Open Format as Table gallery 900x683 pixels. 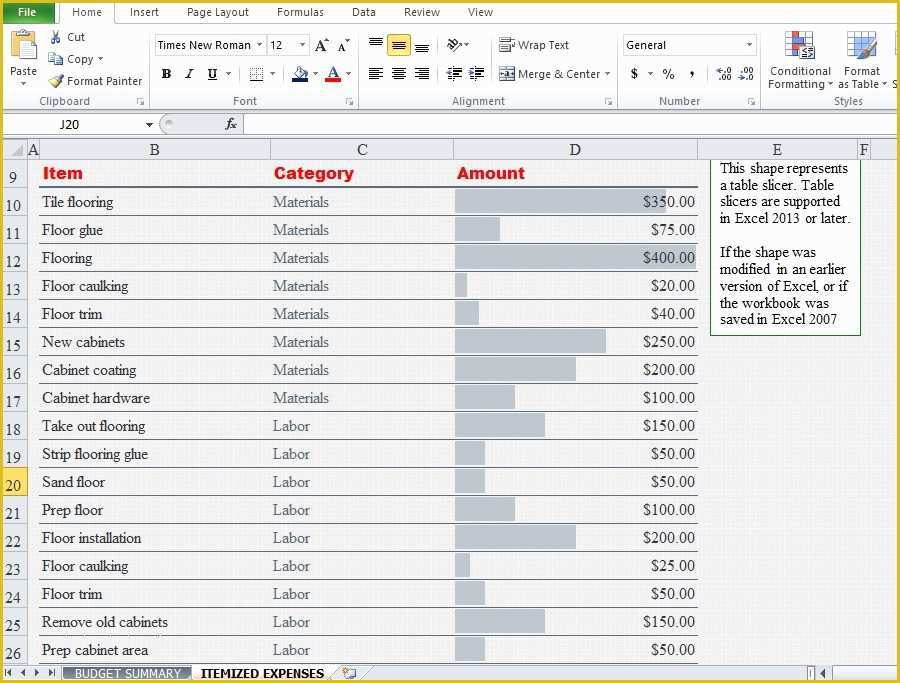(x=862, y=61)
